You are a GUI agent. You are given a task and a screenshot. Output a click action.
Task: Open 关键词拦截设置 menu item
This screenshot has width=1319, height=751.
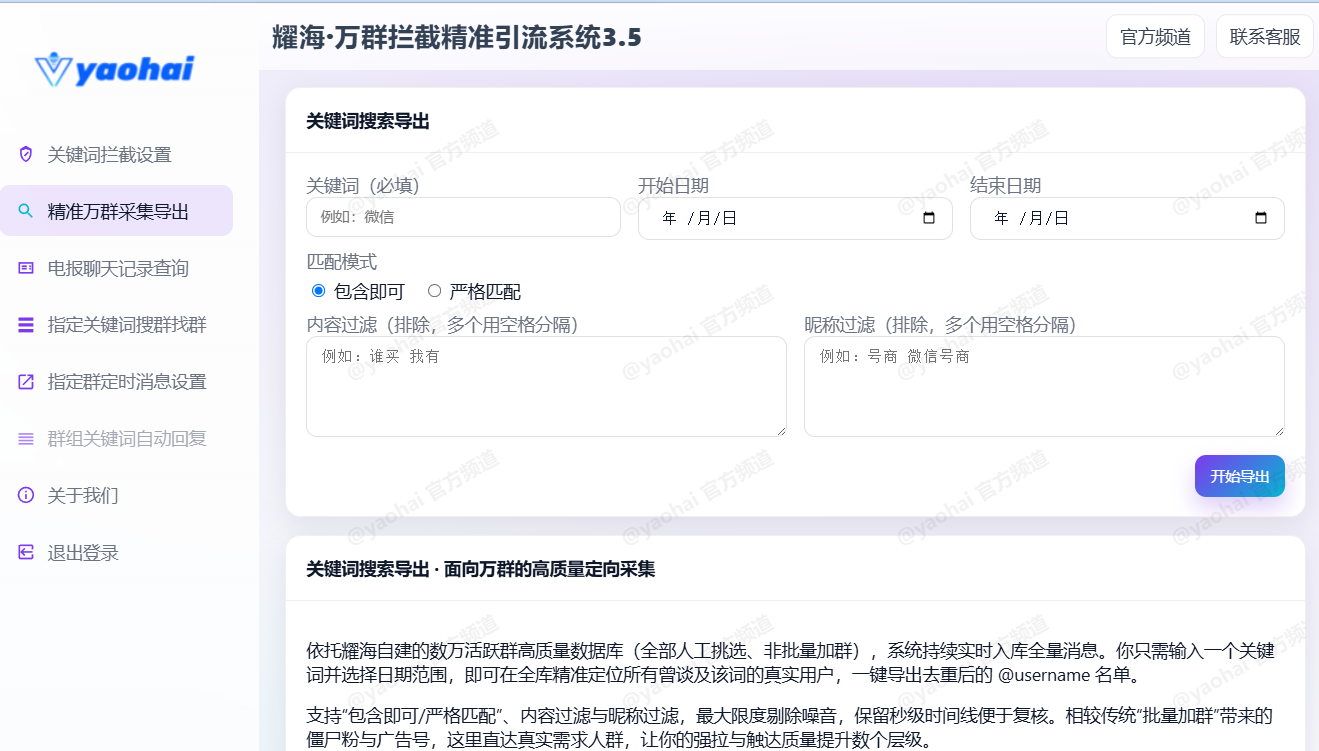pyautogui.click(x=110, y=155)
